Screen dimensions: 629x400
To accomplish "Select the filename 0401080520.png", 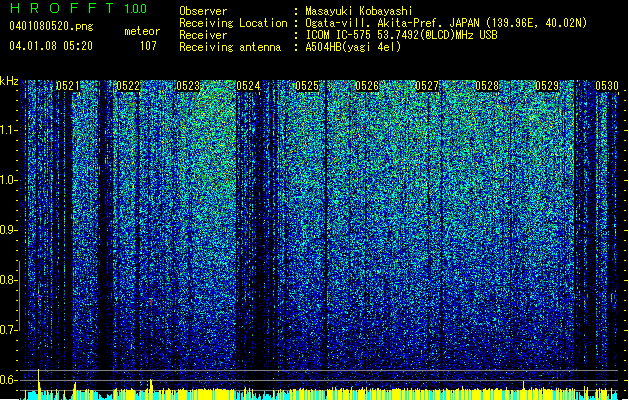I will pos(51,27).
